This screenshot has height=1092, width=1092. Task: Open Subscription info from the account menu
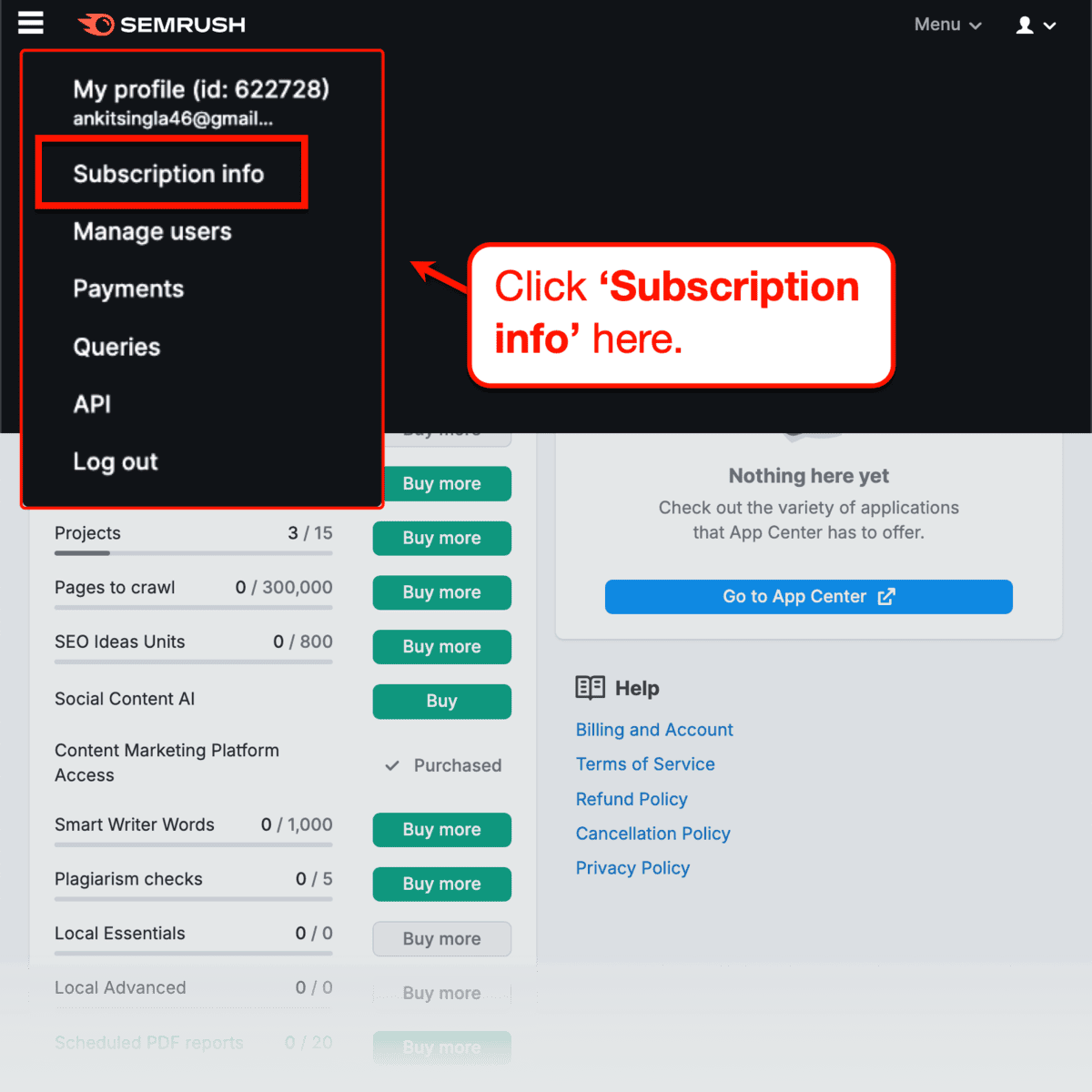[169, 174]
